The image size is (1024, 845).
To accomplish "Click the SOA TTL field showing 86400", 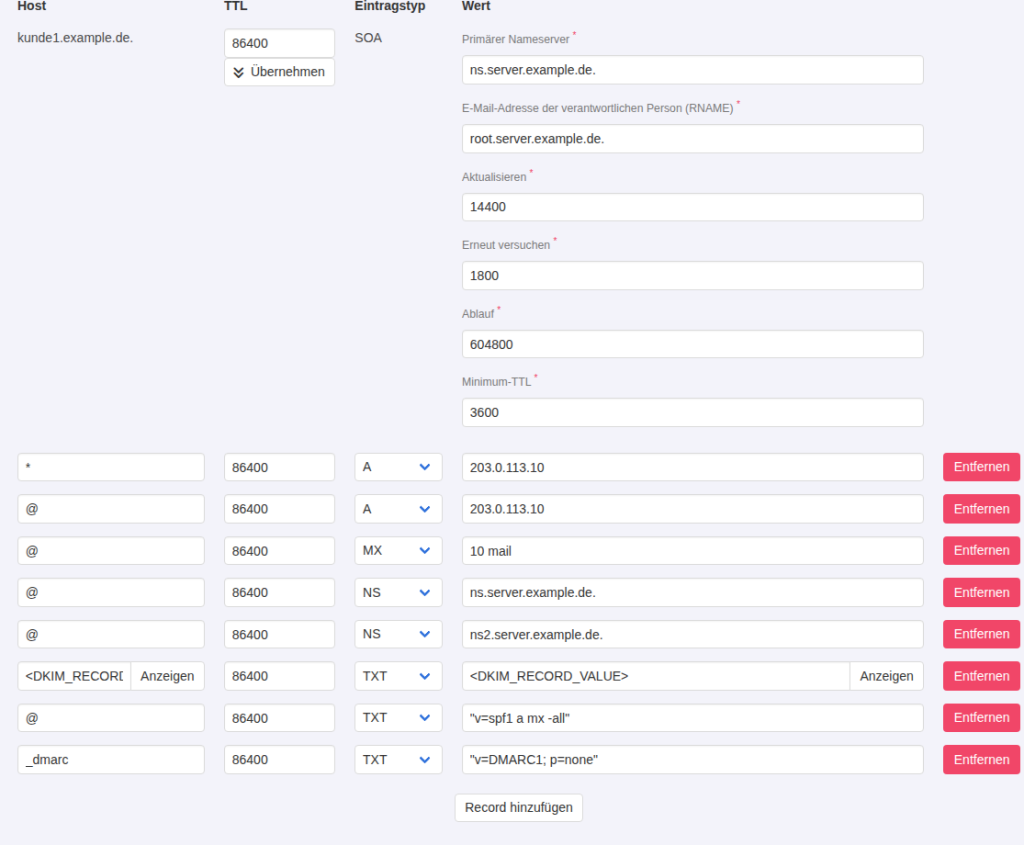I will click(x=279, y=43).
